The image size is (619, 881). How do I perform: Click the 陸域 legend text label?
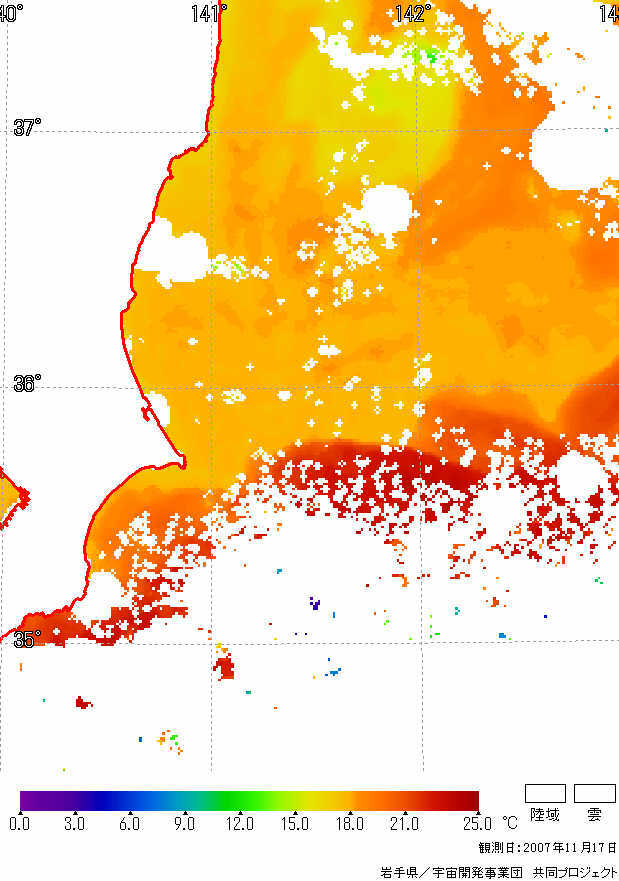pyautogui.click(x=545, y=815)
